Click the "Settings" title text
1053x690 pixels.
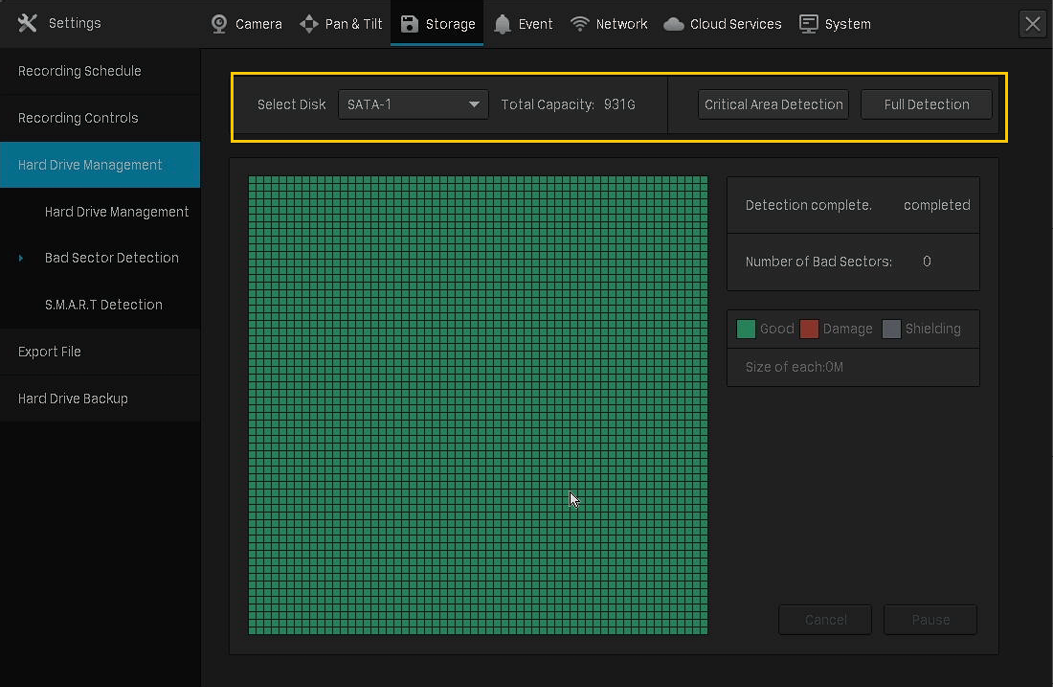tap(75, 23)
